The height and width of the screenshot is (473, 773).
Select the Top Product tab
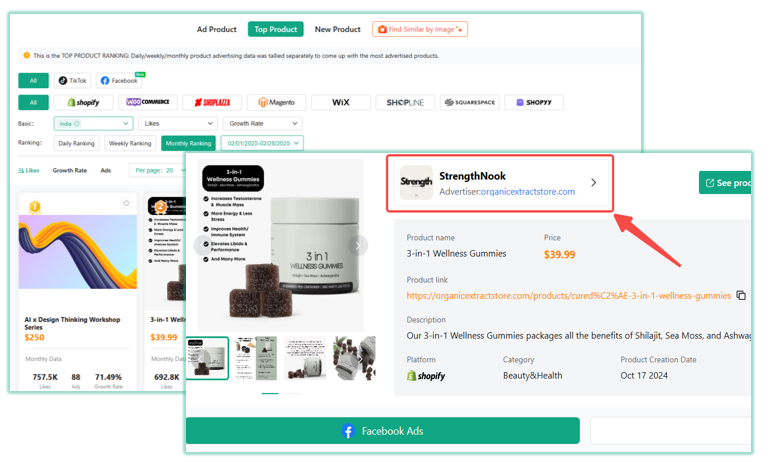[276, 29]
